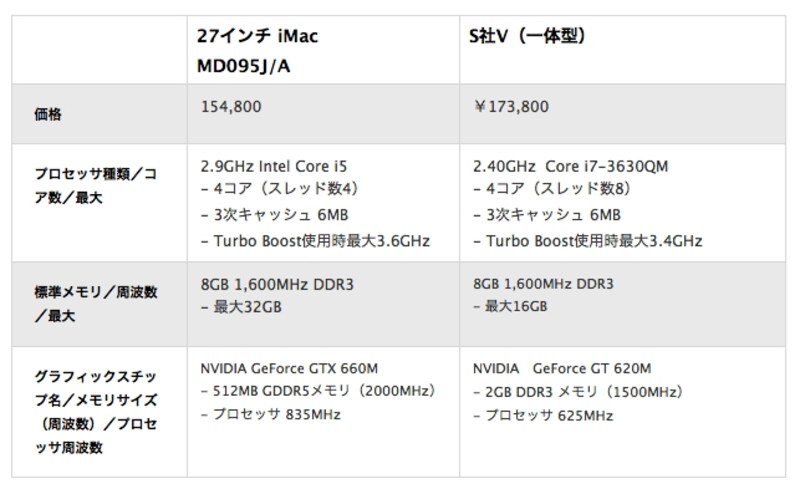Click NVIDIA GeForce GT 620M text

[558, 367]
